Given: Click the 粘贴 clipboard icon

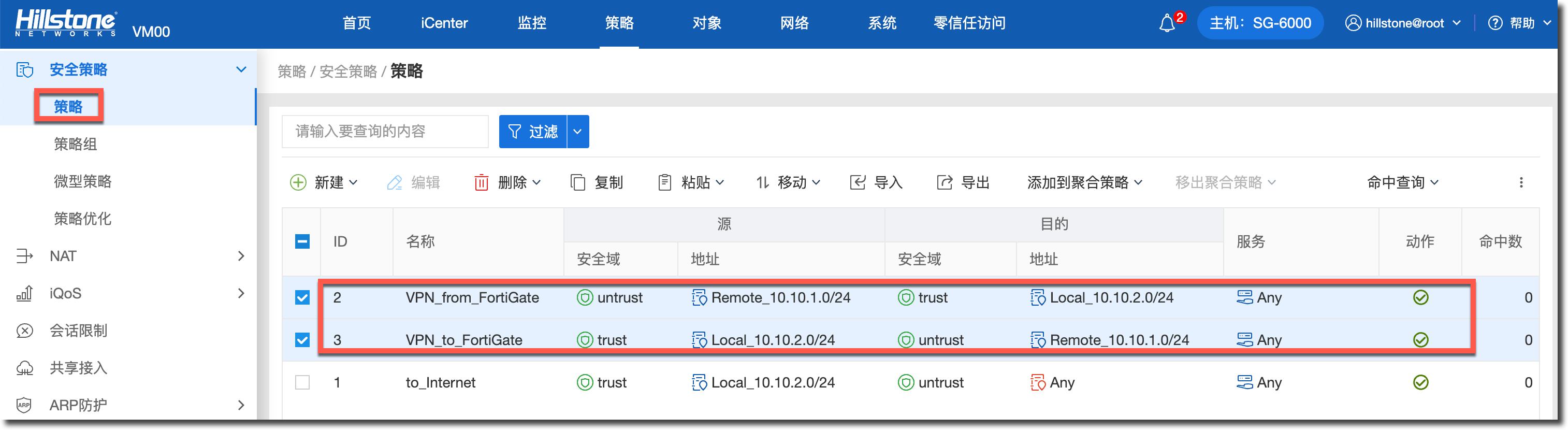Looking at the screenshot, I should coord(665,182).
